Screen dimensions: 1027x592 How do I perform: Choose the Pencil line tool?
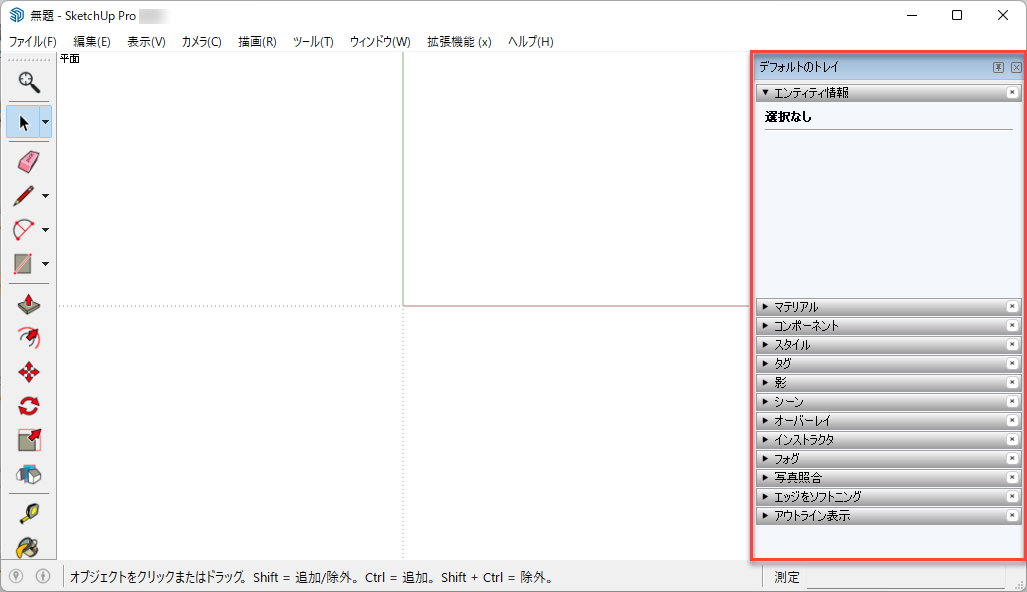coord(24,195)
